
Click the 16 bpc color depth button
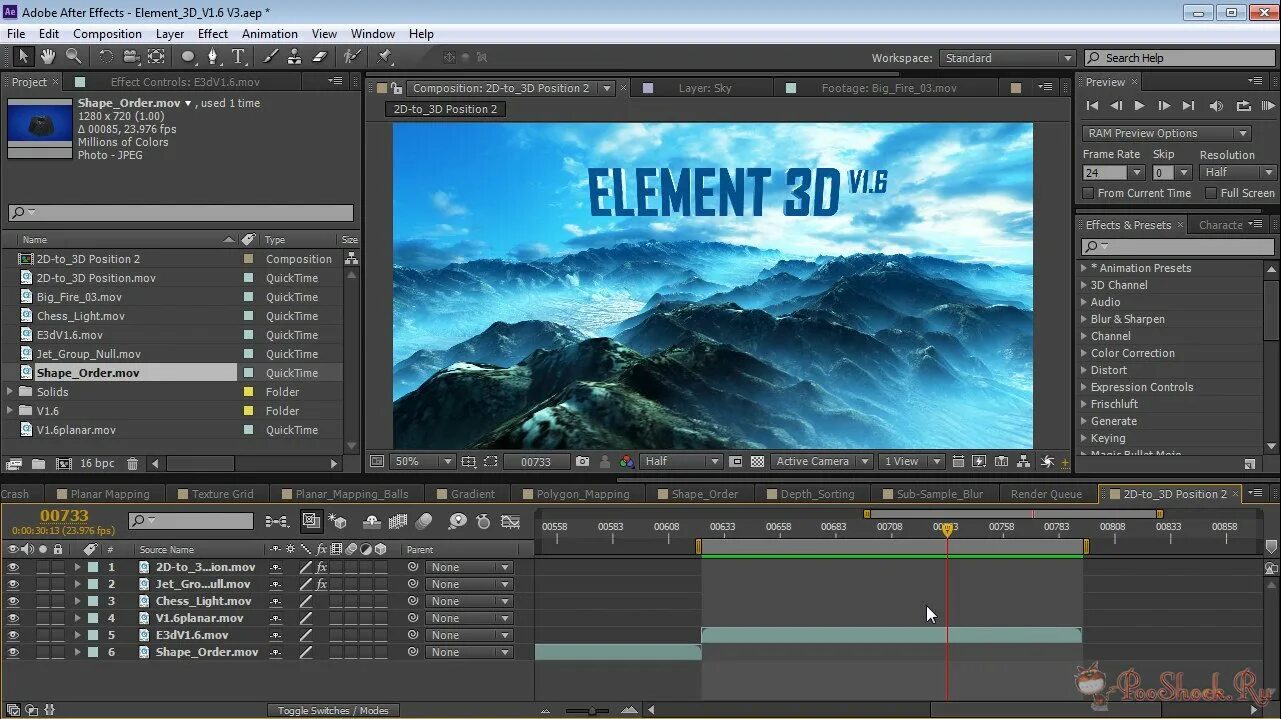pos(97,464)
